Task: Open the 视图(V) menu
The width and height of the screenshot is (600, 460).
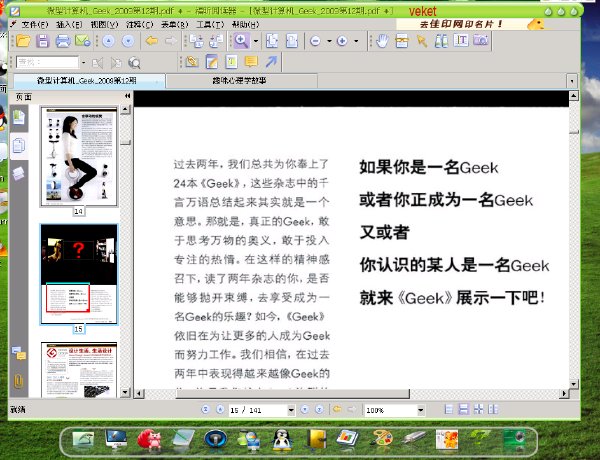Action: click(104, 24)
